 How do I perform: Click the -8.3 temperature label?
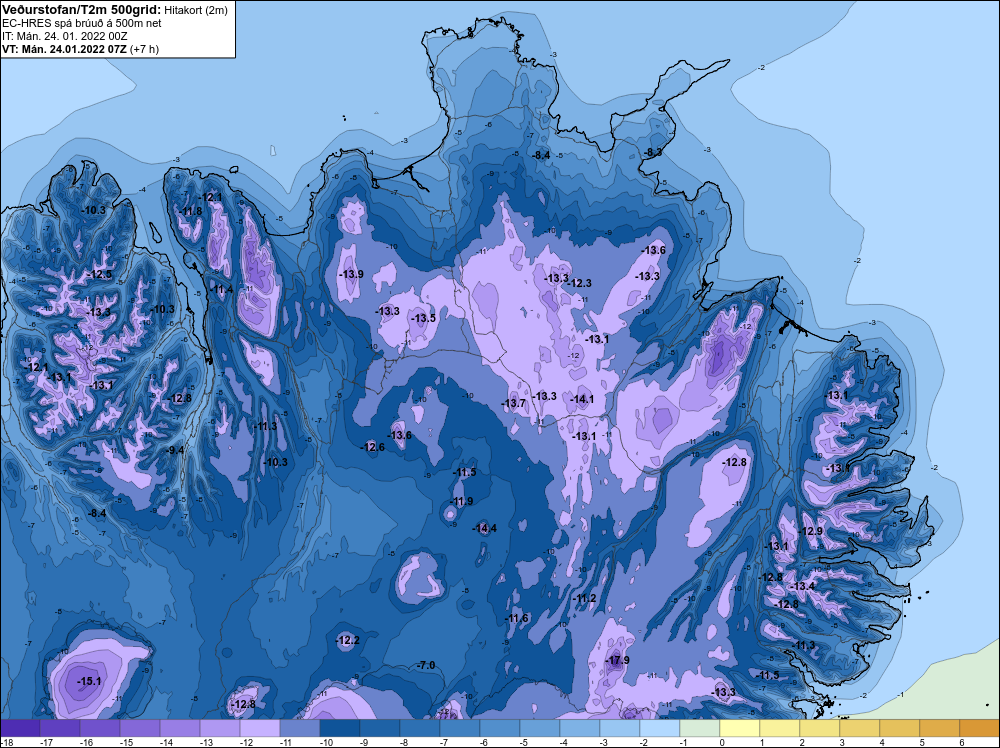654,152
